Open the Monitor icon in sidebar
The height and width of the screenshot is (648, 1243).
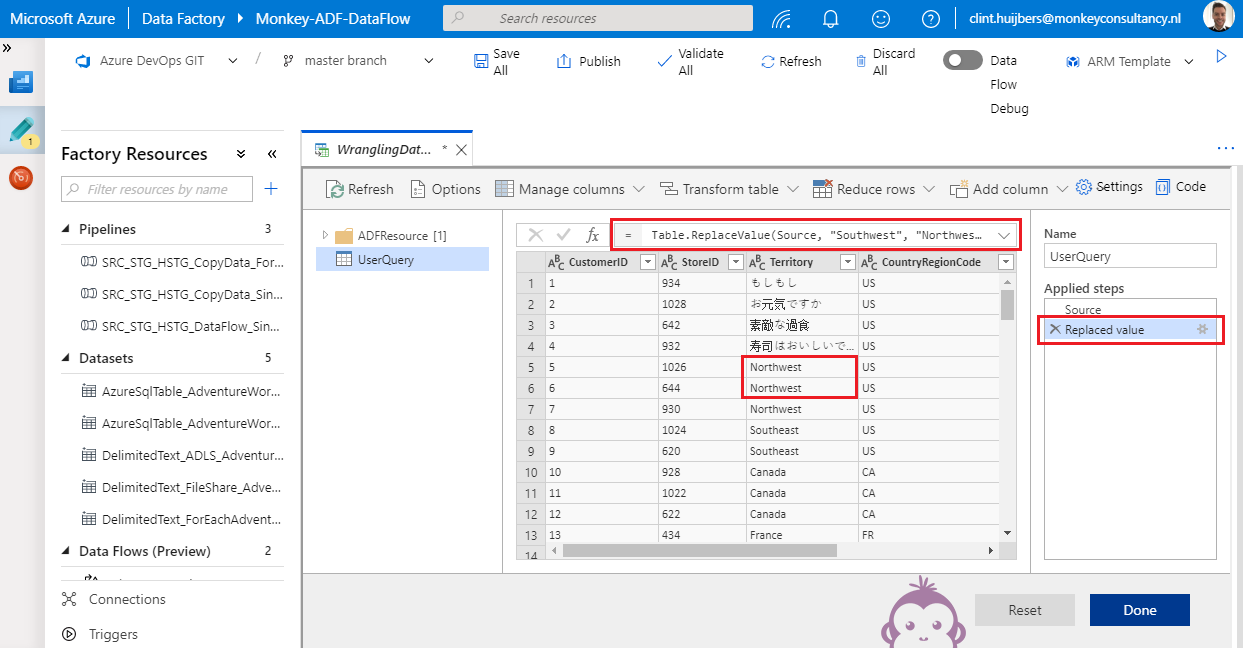[x=21, y=178]
